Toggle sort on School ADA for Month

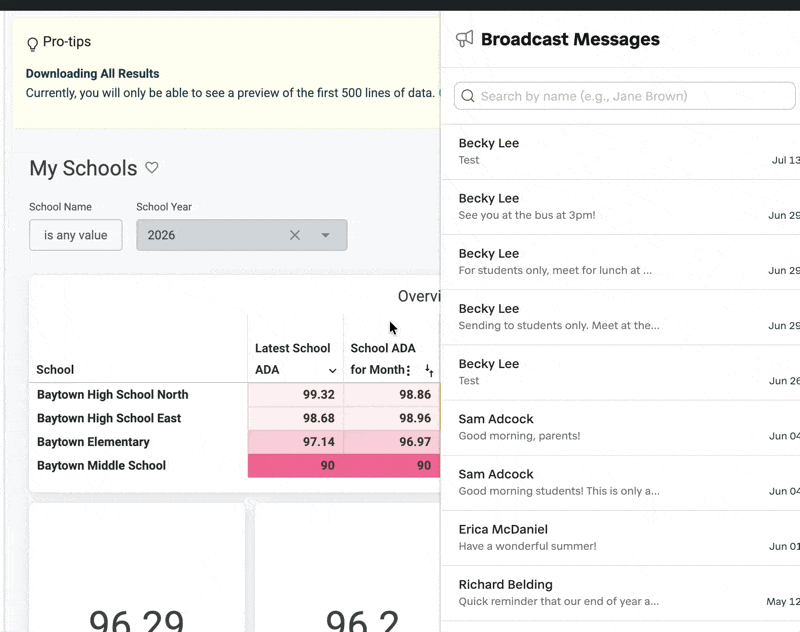coord(429,370)
